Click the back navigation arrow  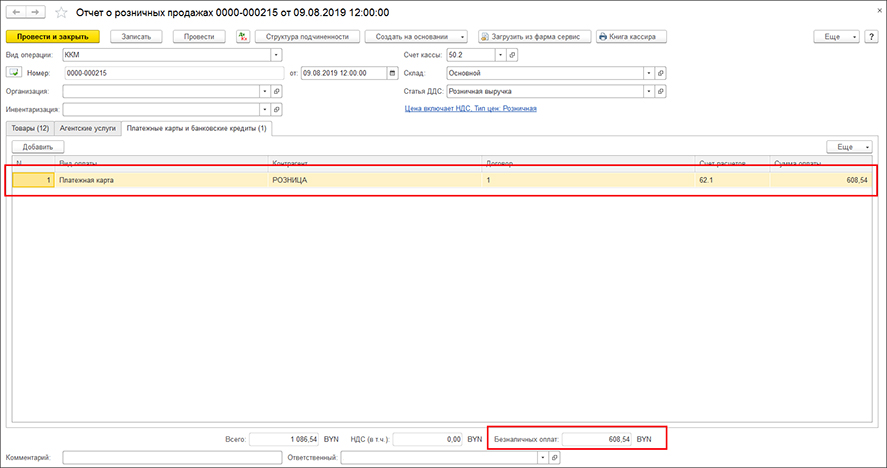(15, 13)
